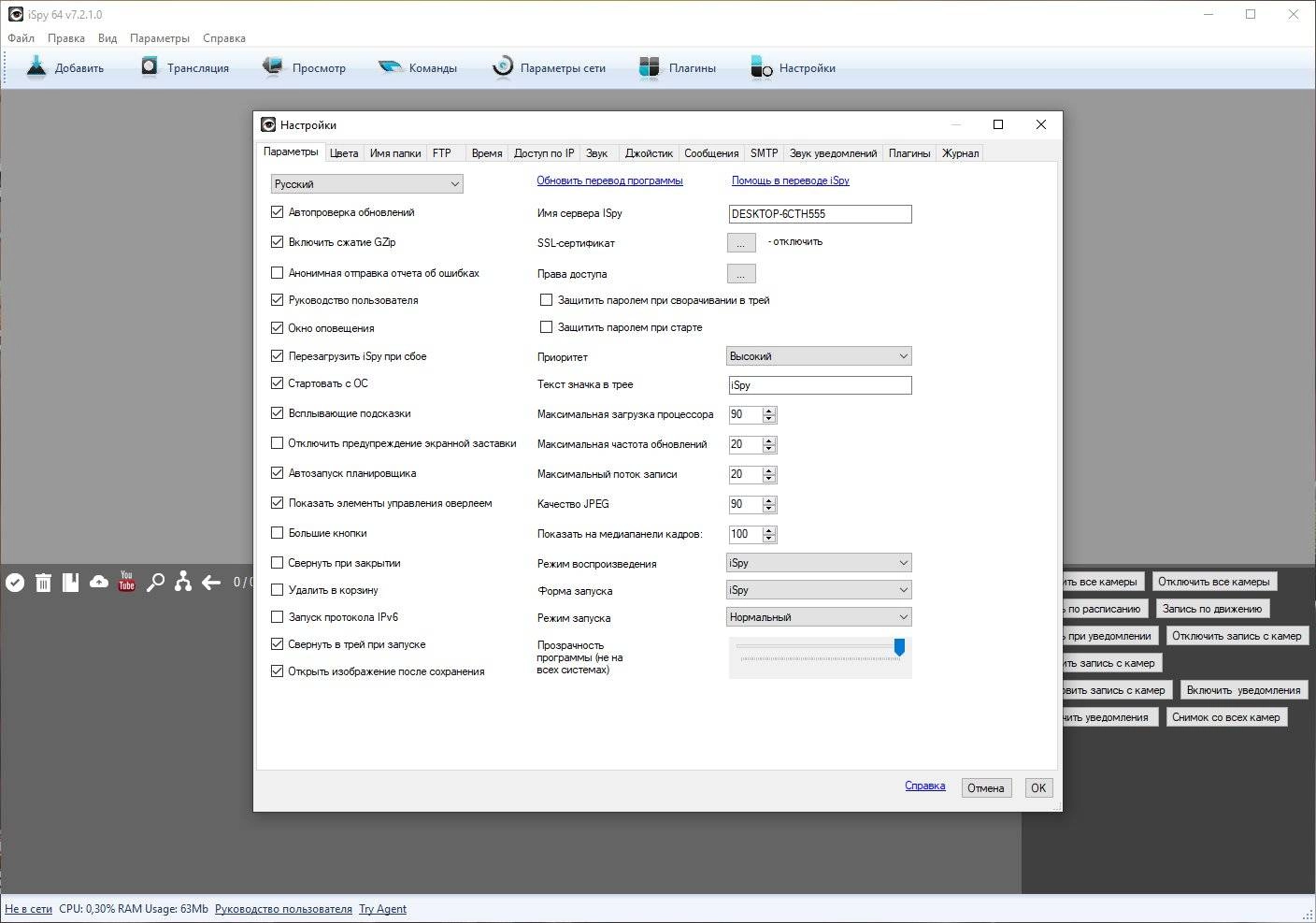Switch to the Цвета tab
Image resolution: width=1316 pixels, height=923 pixels.
tap(344, 153)
